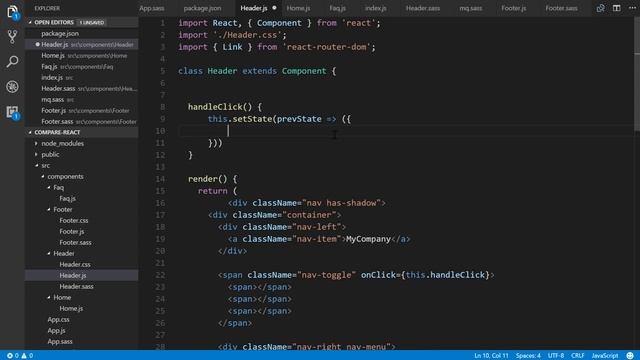Image resolution: width=640 pixels, height=360 pixels.
Task: Click the open changes icon in editor toolbar
Action: point(600,8)
